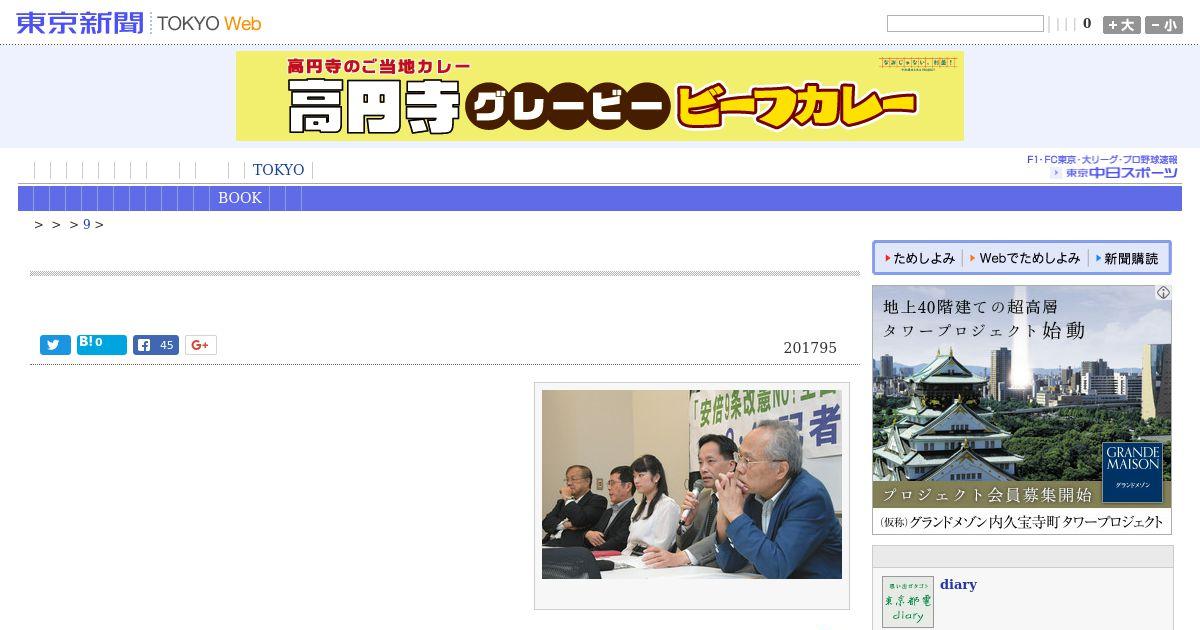Share the article on Google+
This screenshot has width=1200, height=630.
(200, 345)
